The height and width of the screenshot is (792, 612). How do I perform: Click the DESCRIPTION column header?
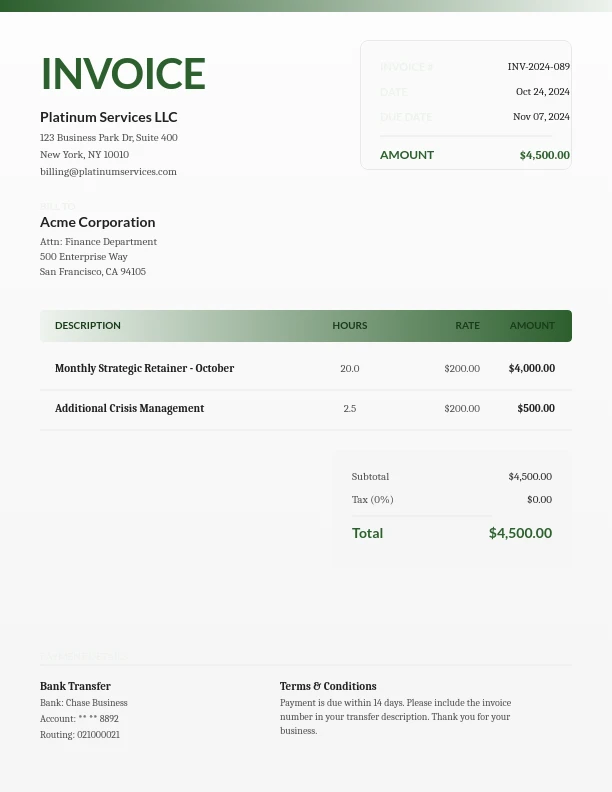click(x=88, y=326)
